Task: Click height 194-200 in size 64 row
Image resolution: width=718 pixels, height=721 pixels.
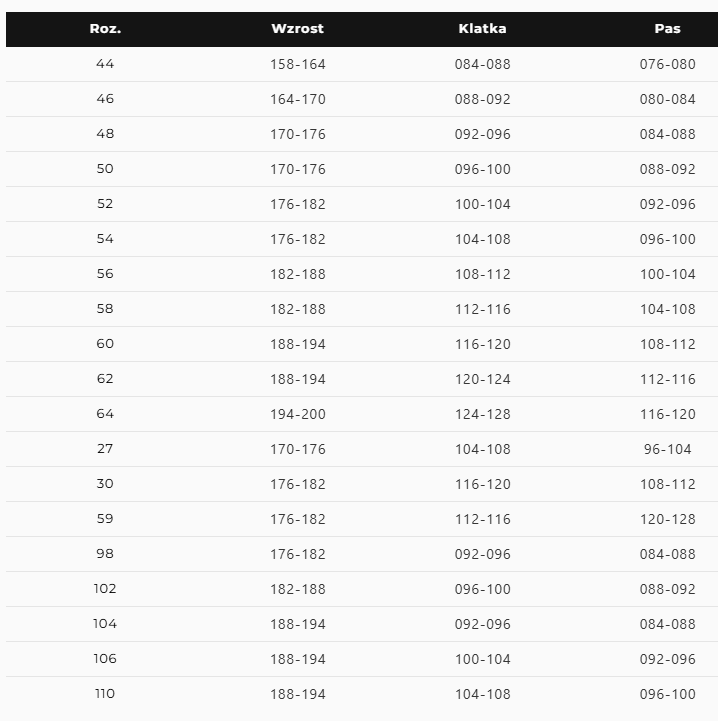Action: click(x=298, y=414)
